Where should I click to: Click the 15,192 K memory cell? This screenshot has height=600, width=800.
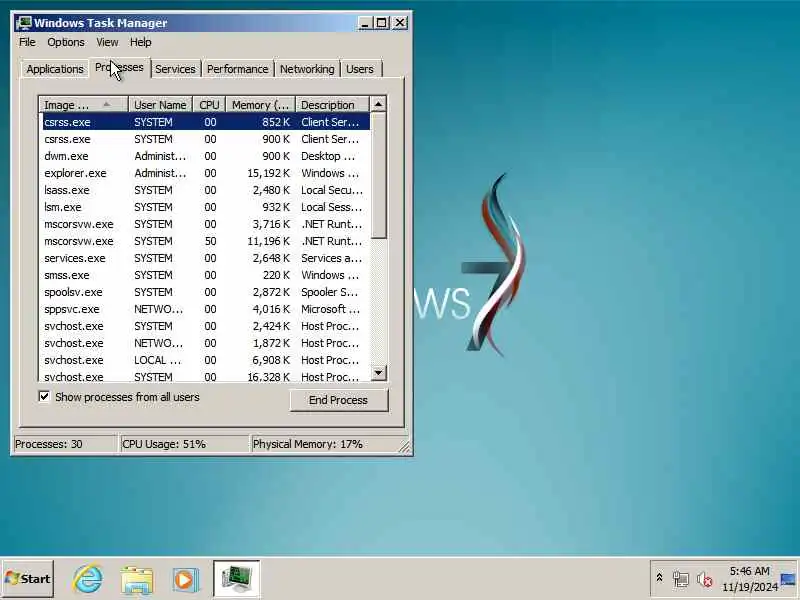(x=268, y=173)
